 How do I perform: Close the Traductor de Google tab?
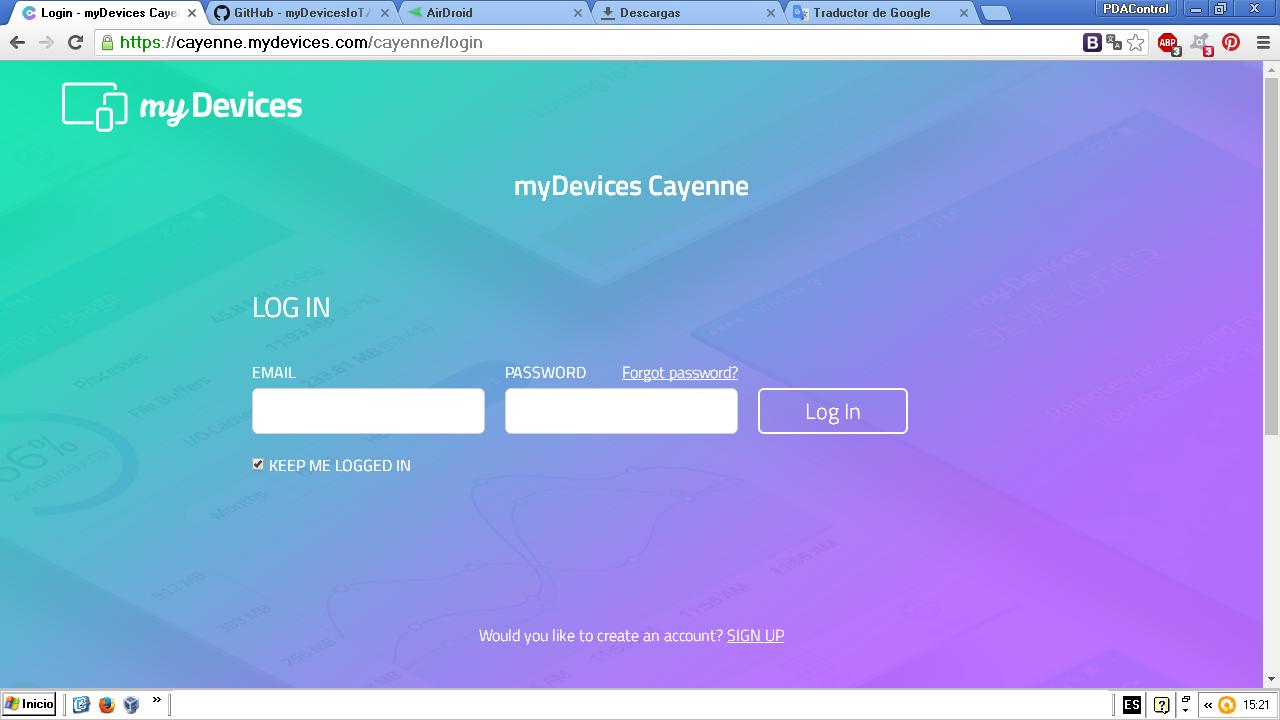(964, 13)
